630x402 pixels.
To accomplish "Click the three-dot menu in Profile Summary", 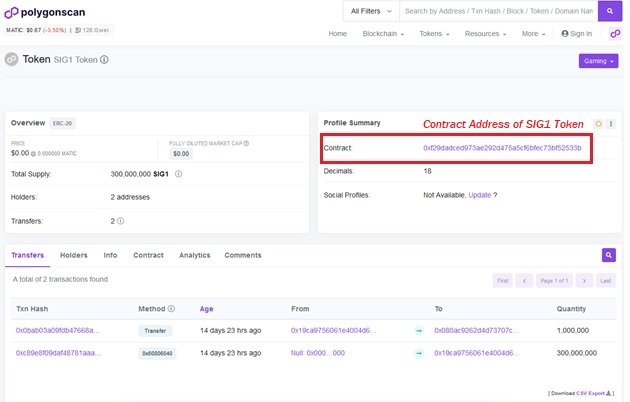I will 611,123.
